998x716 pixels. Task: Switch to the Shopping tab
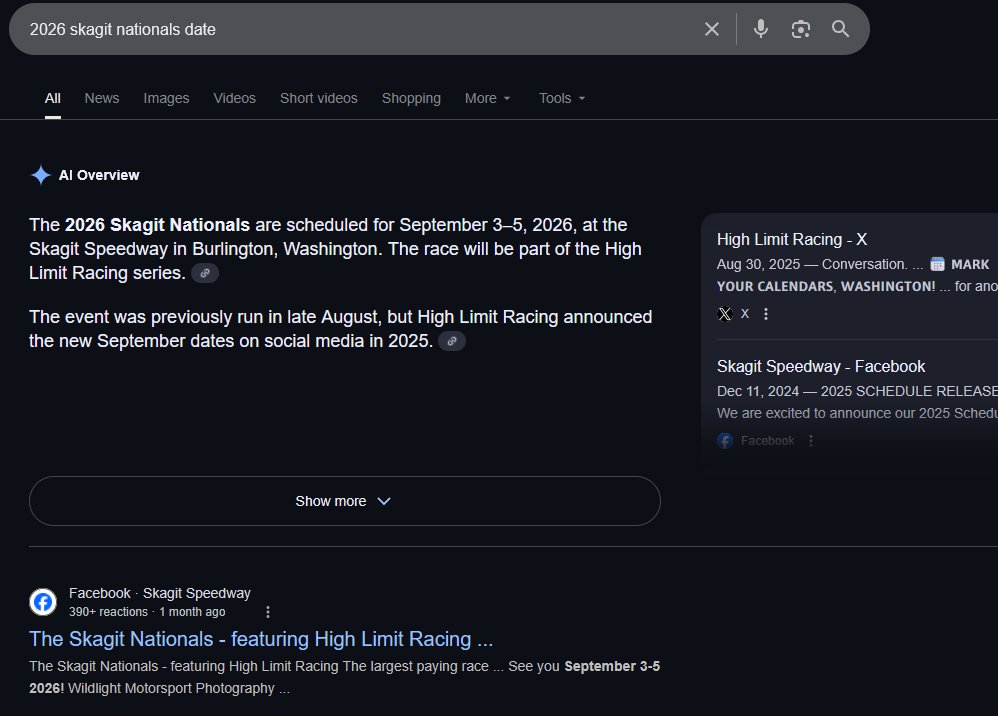click(411, 98)
